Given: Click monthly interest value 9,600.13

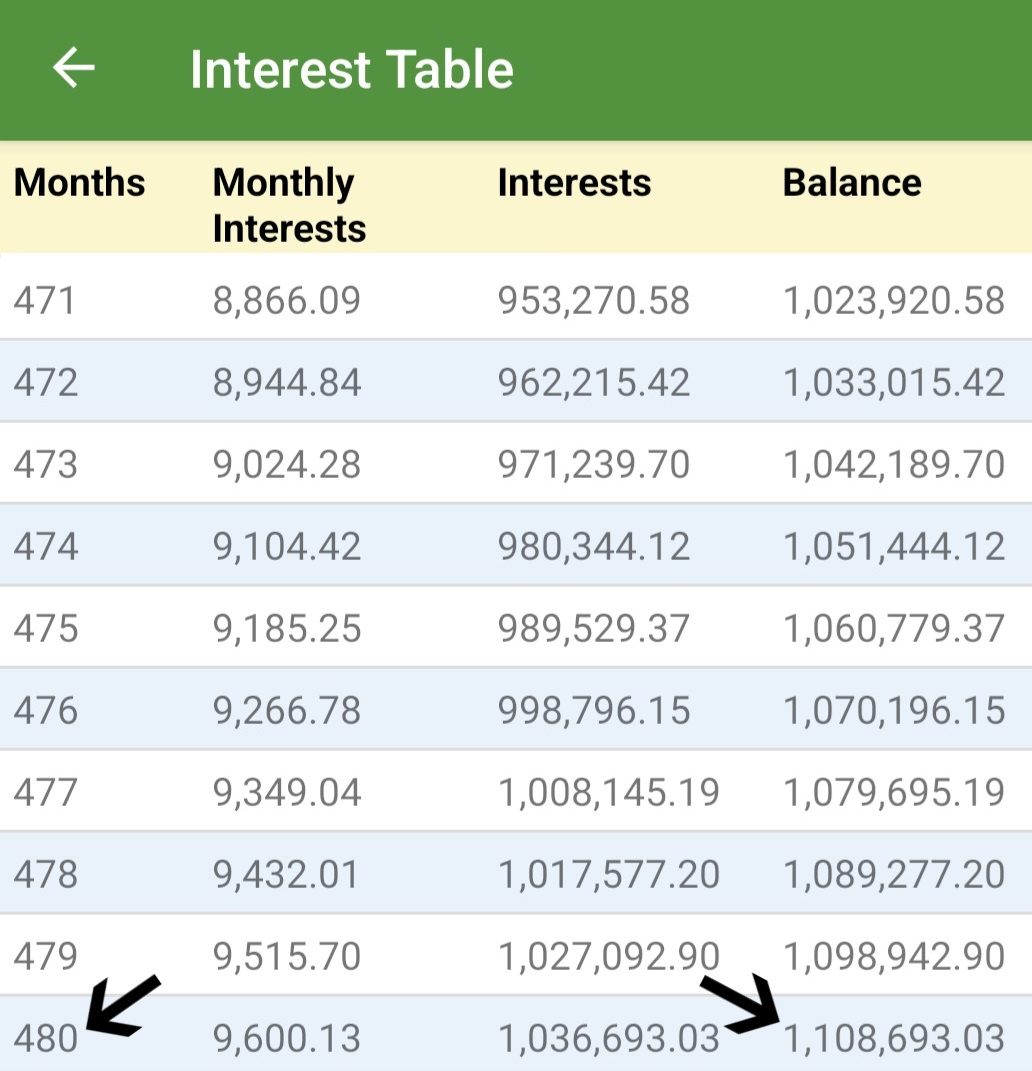Looking at the screenshot, I should [287, 1038].
